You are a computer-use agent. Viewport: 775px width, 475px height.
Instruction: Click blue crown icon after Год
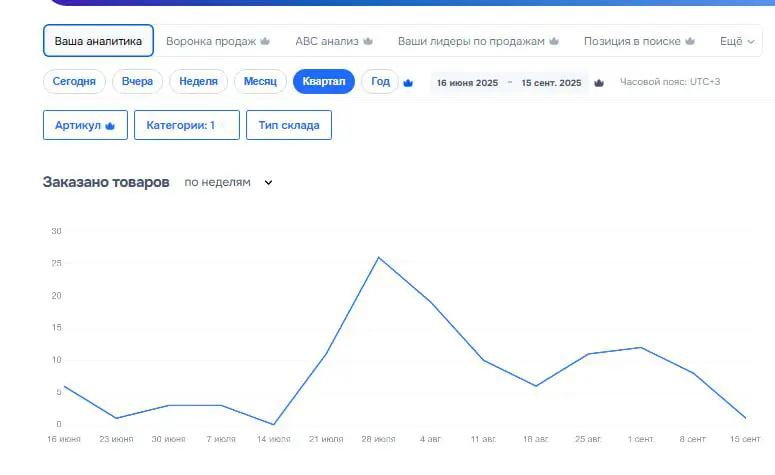pos(408,83)
